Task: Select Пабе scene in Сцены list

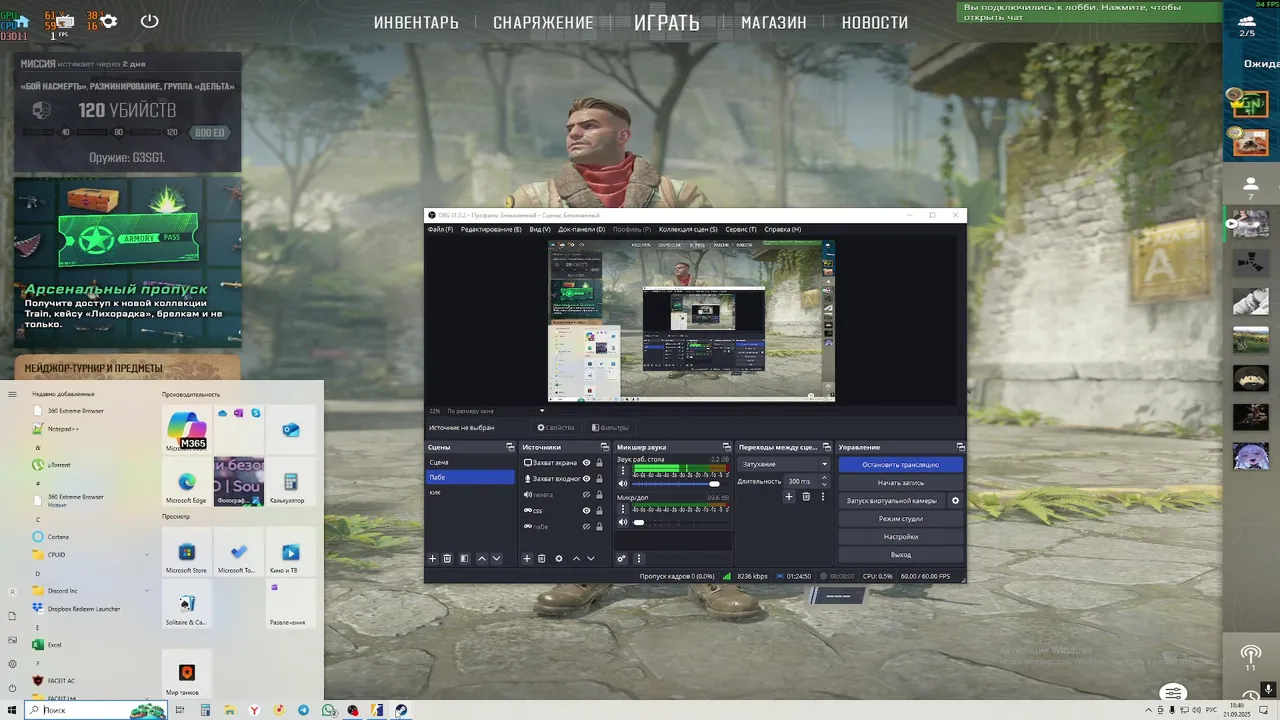Action: point(470,478)
